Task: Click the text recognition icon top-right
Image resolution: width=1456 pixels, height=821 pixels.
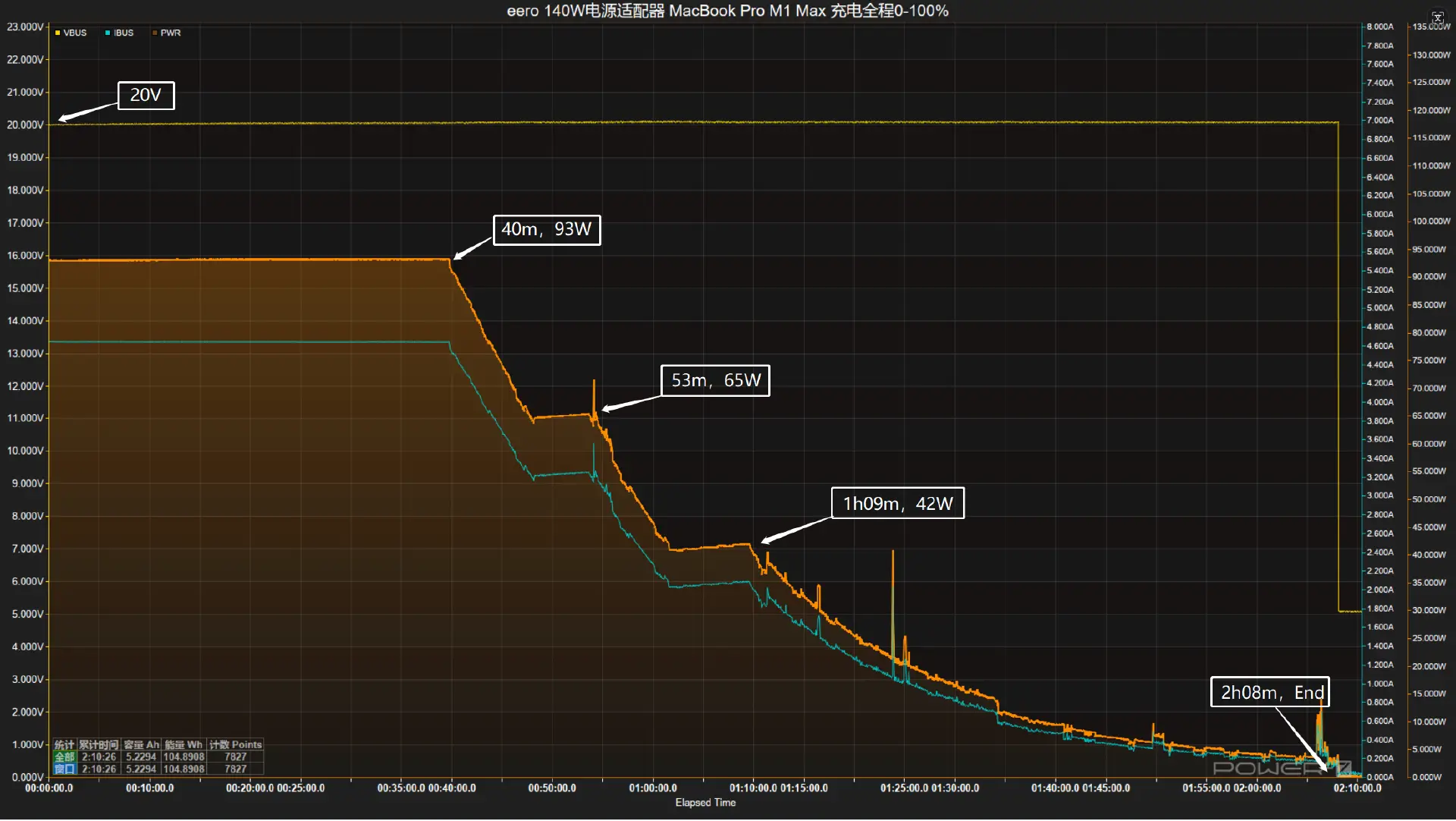Action: 1437,17
